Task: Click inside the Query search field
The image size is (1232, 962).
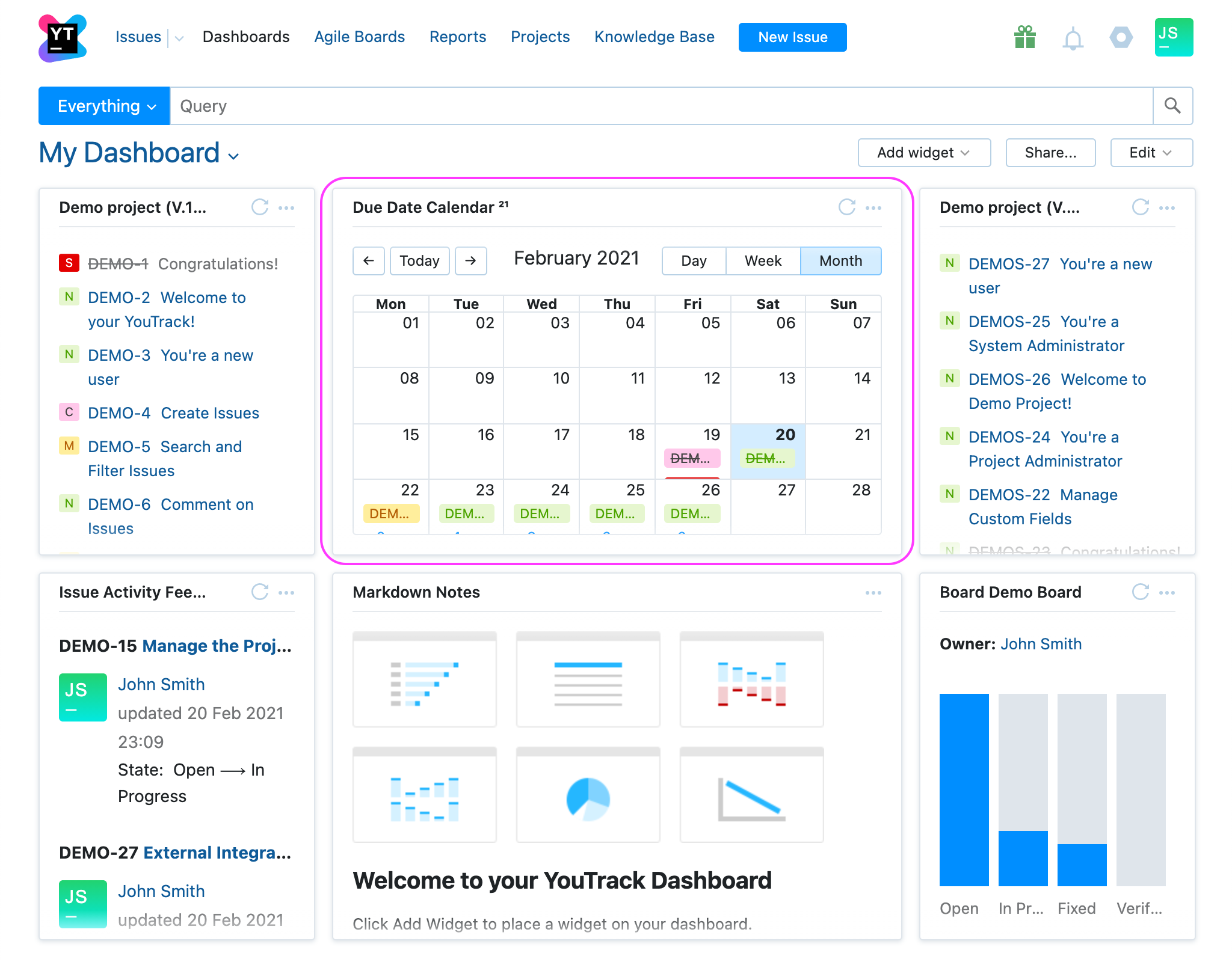Action: pos(421,106)
